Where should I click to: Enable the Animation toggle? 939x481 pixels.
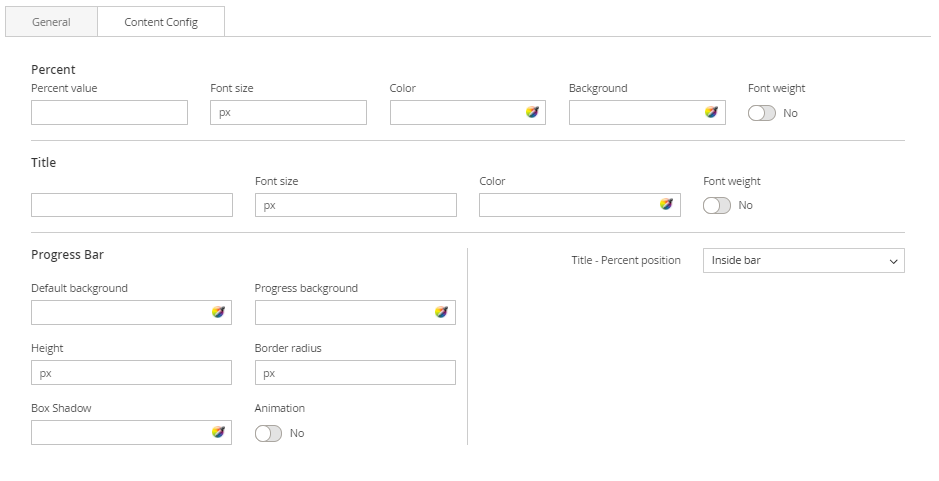click(x=269, y=433)
